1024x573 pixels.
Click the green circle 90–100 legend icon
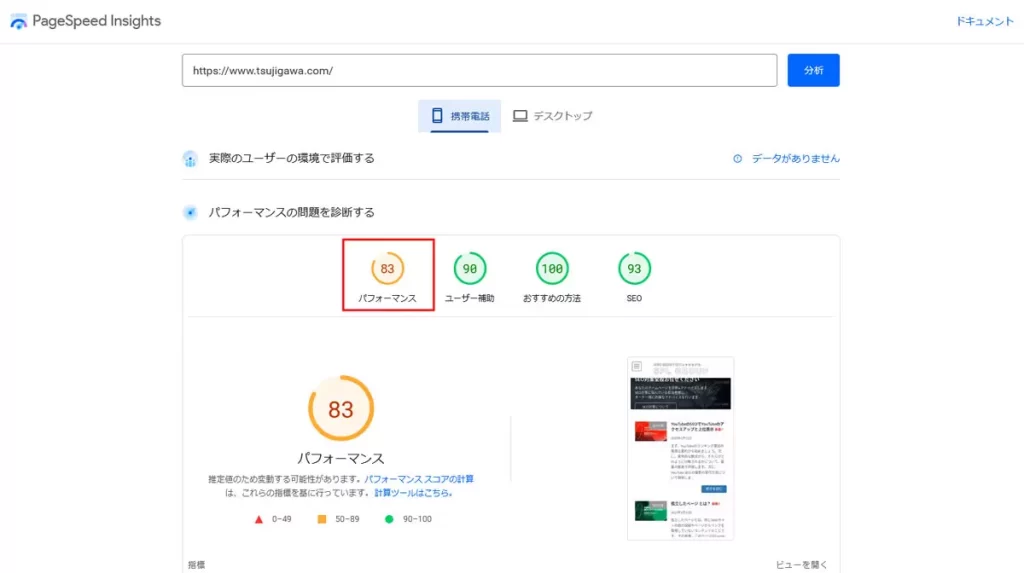tap(389, 519)
